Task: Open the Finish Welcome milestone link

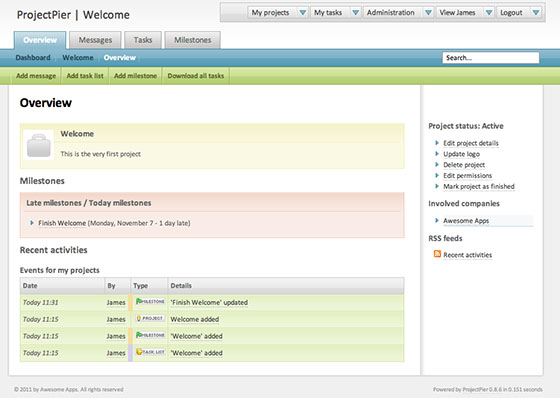Action: click(x=62, y=223)
